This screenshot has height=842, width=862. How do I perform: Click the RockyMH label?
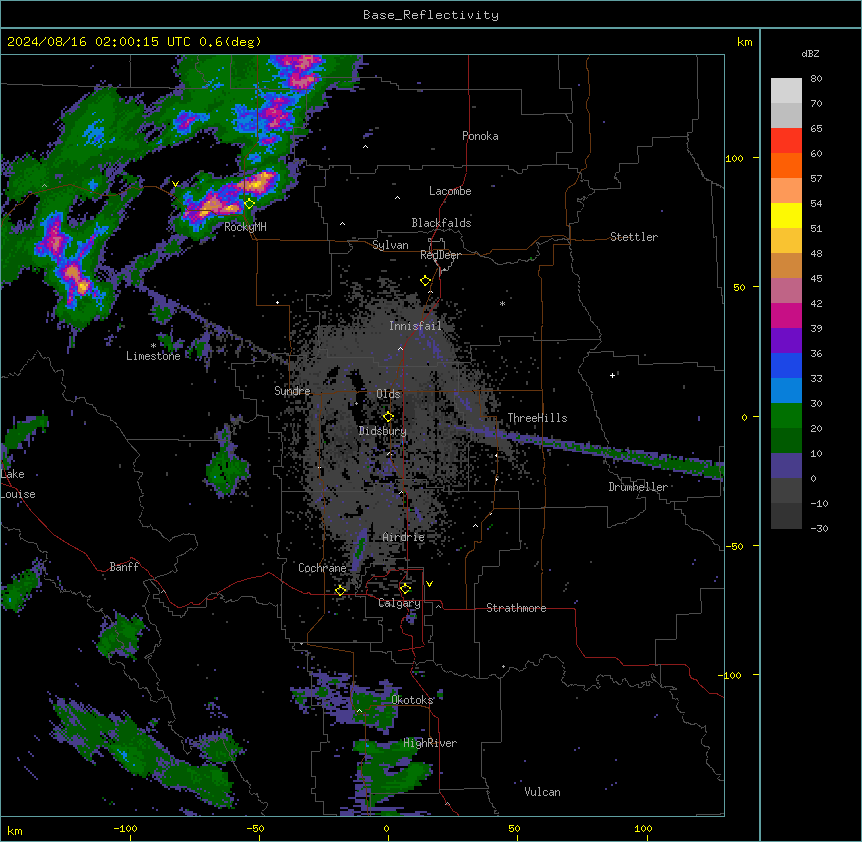pos(245,227)
